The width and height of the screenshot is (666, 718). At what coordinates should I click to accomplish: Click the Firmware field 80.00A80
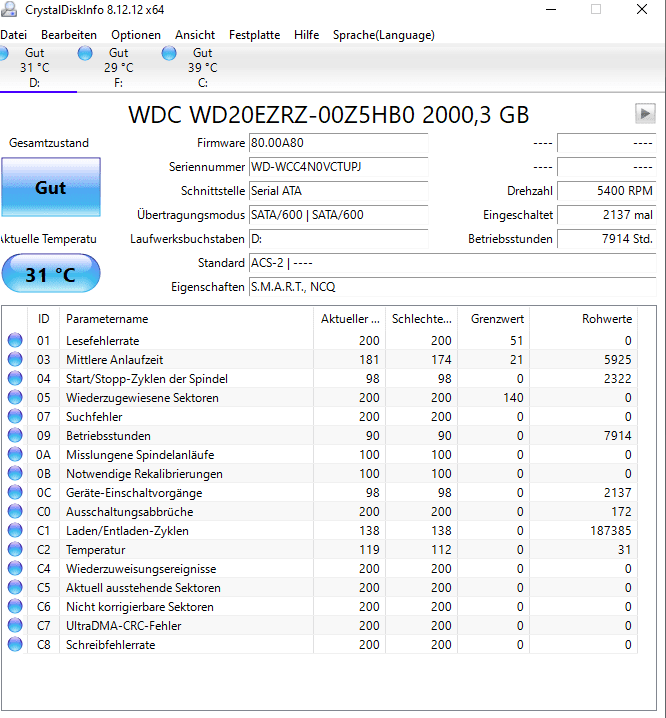point(338,143)
